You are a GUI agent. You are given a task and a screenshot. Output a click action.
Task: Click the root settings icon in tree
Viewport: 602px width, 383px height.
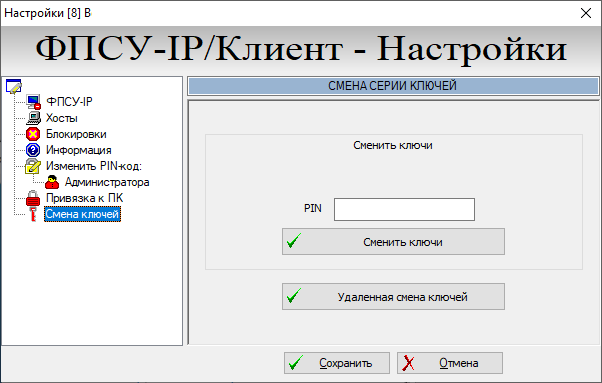tap(14, 86)
